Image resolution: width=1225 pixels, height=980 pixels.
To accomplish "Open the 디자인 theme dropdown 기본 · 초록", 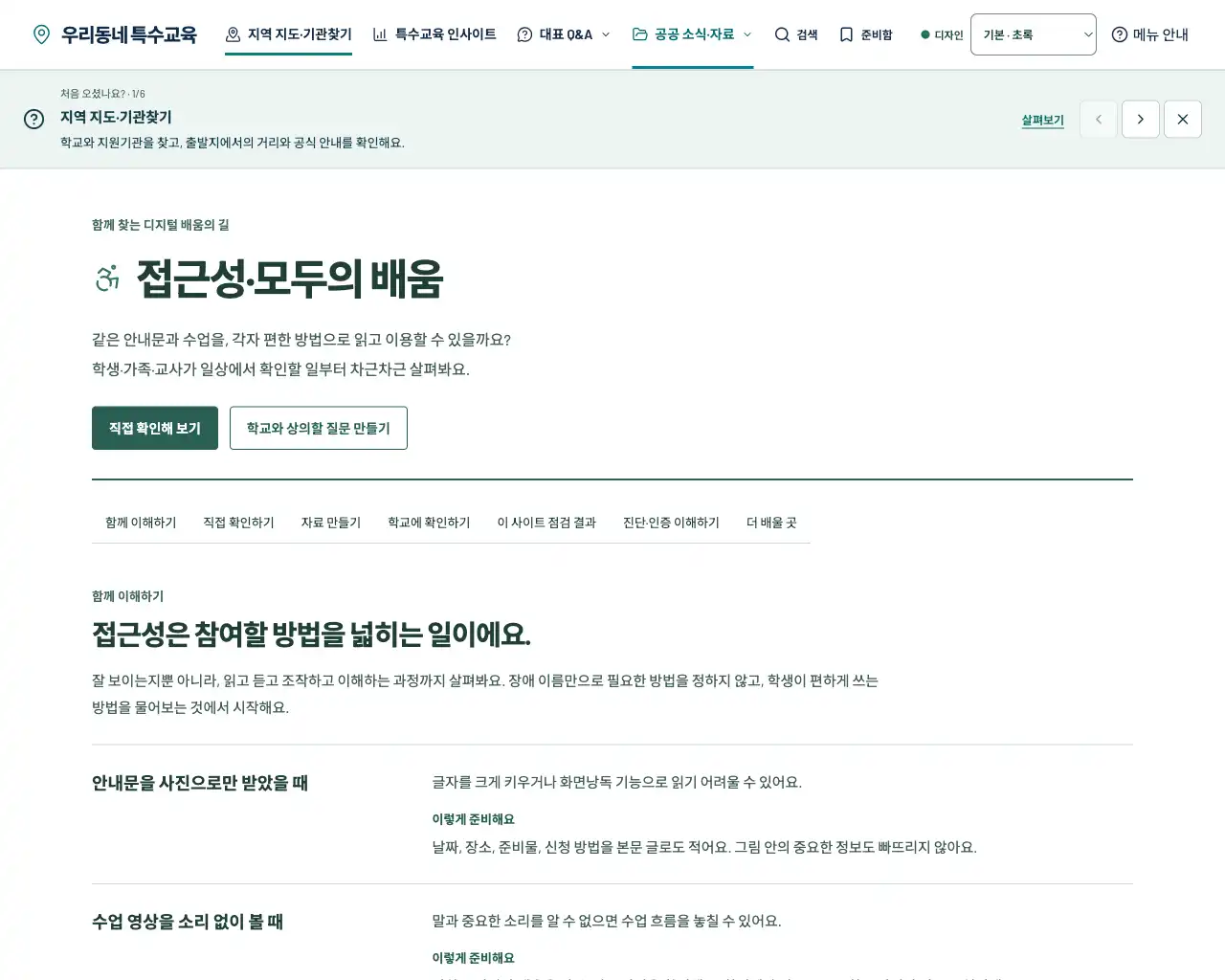I will tap(1034, 34).
